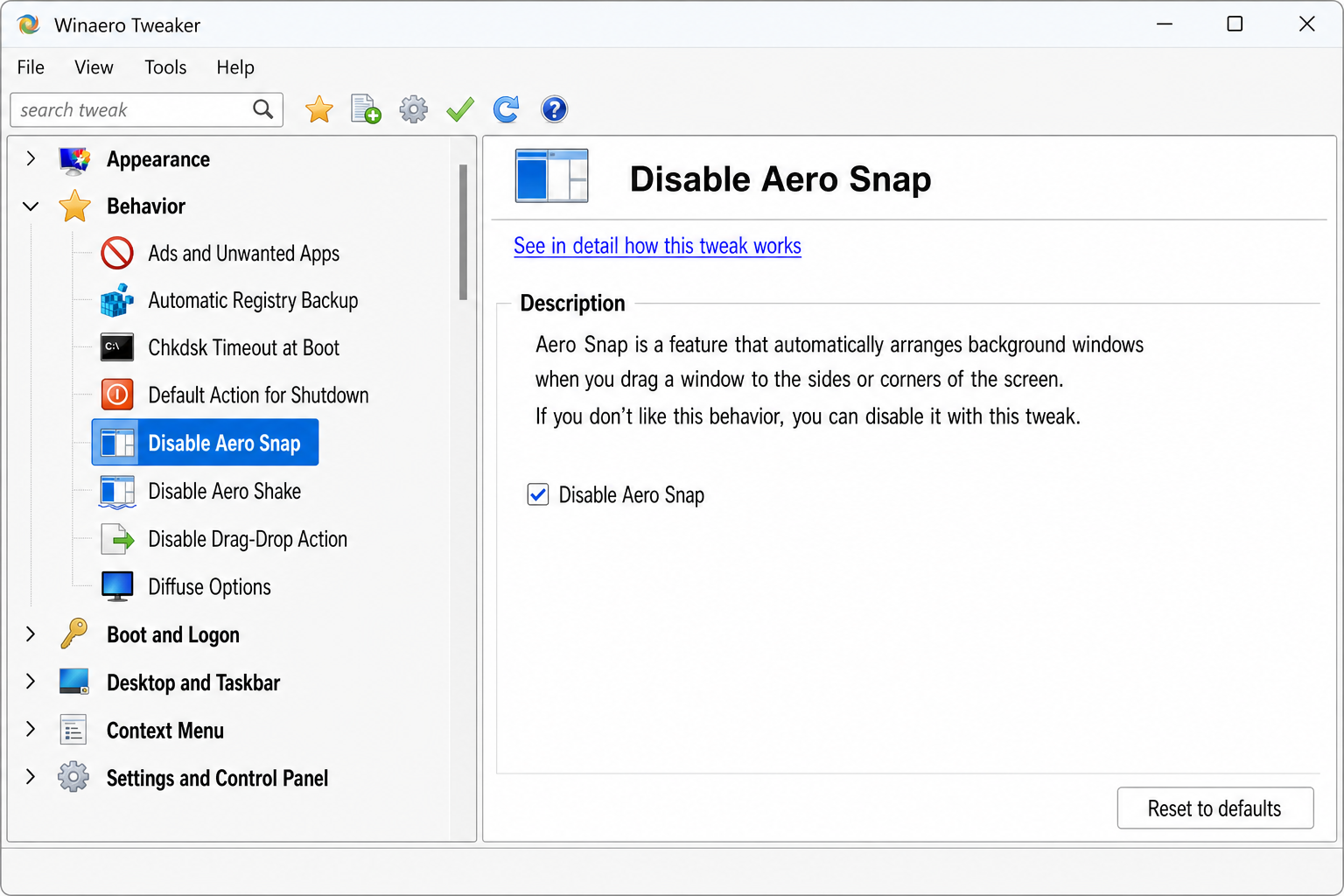Click the Diffuse Options monitor icon
This screenshot has height=896, width=1344.
click(117, 586)
